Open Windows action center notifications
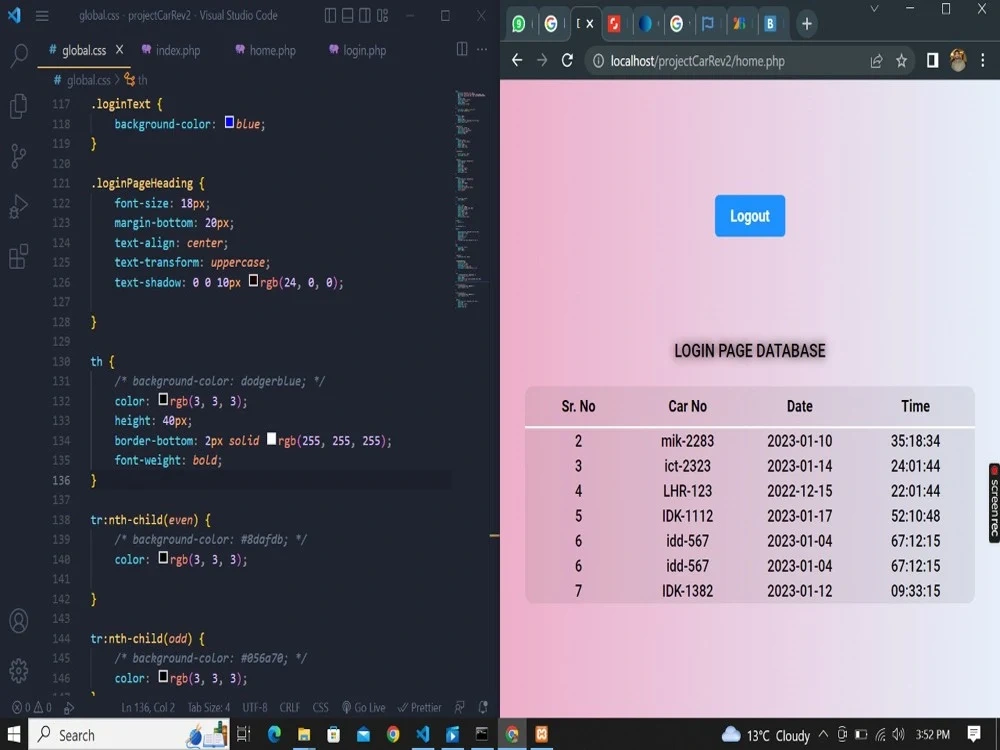1000x750 pixels. [x=973, y=734]
